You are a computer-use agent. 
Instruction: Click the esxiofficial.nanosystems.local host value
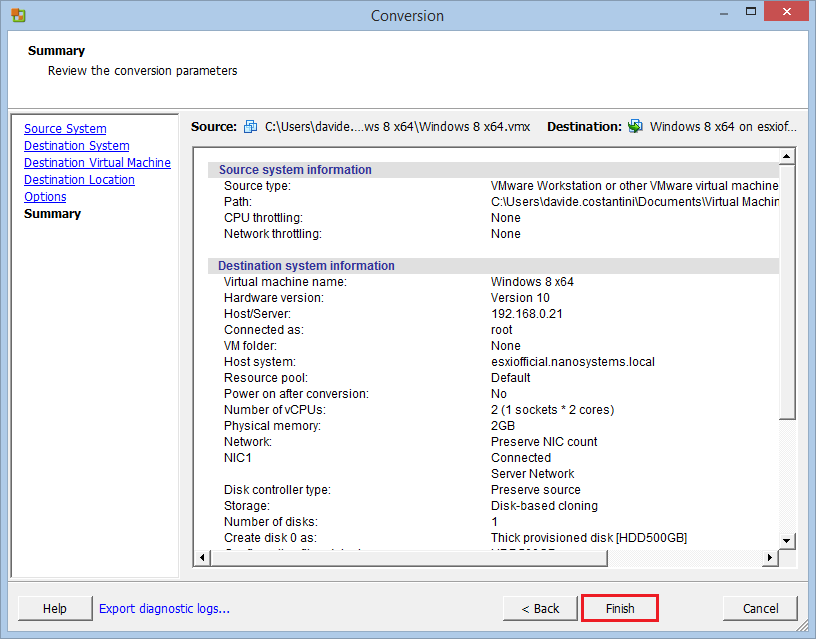573,362
